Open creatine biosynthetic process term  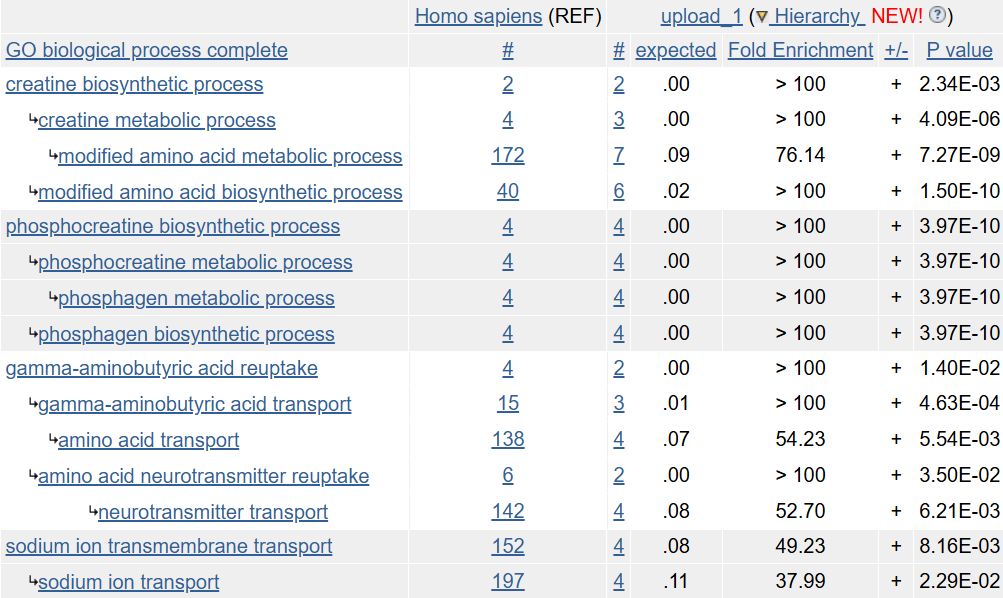click(134, 84)
